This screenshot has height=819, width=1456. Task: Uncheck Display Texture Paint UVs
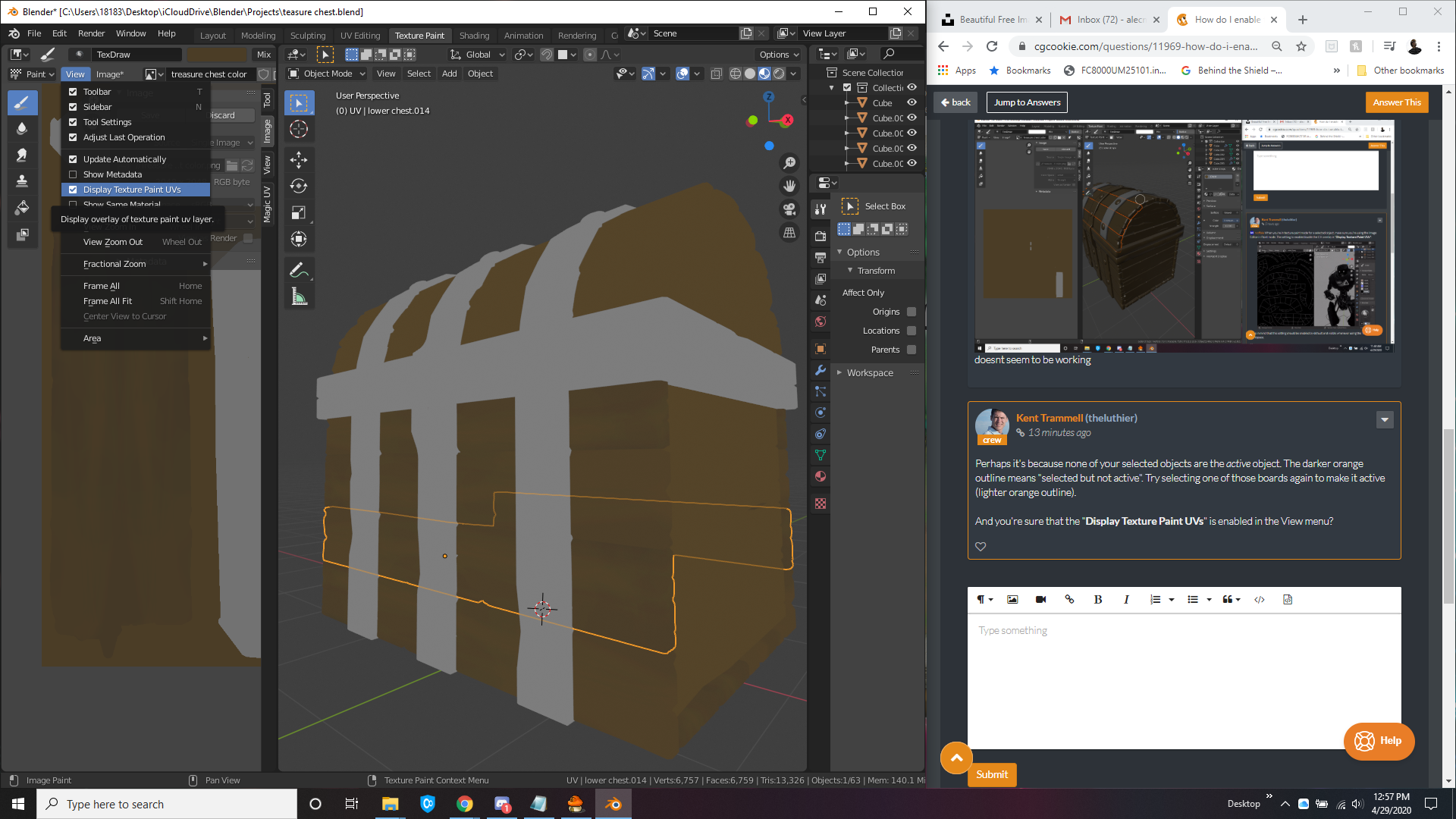coord(73,190)
